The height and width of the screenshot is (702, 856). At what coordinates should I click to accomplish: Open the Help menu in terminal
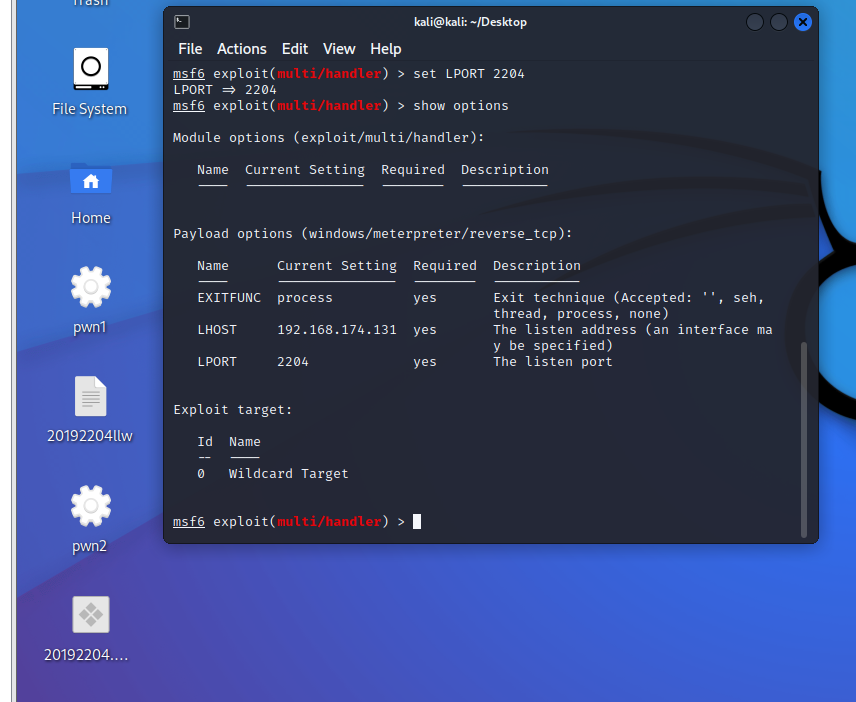point(385,49)
